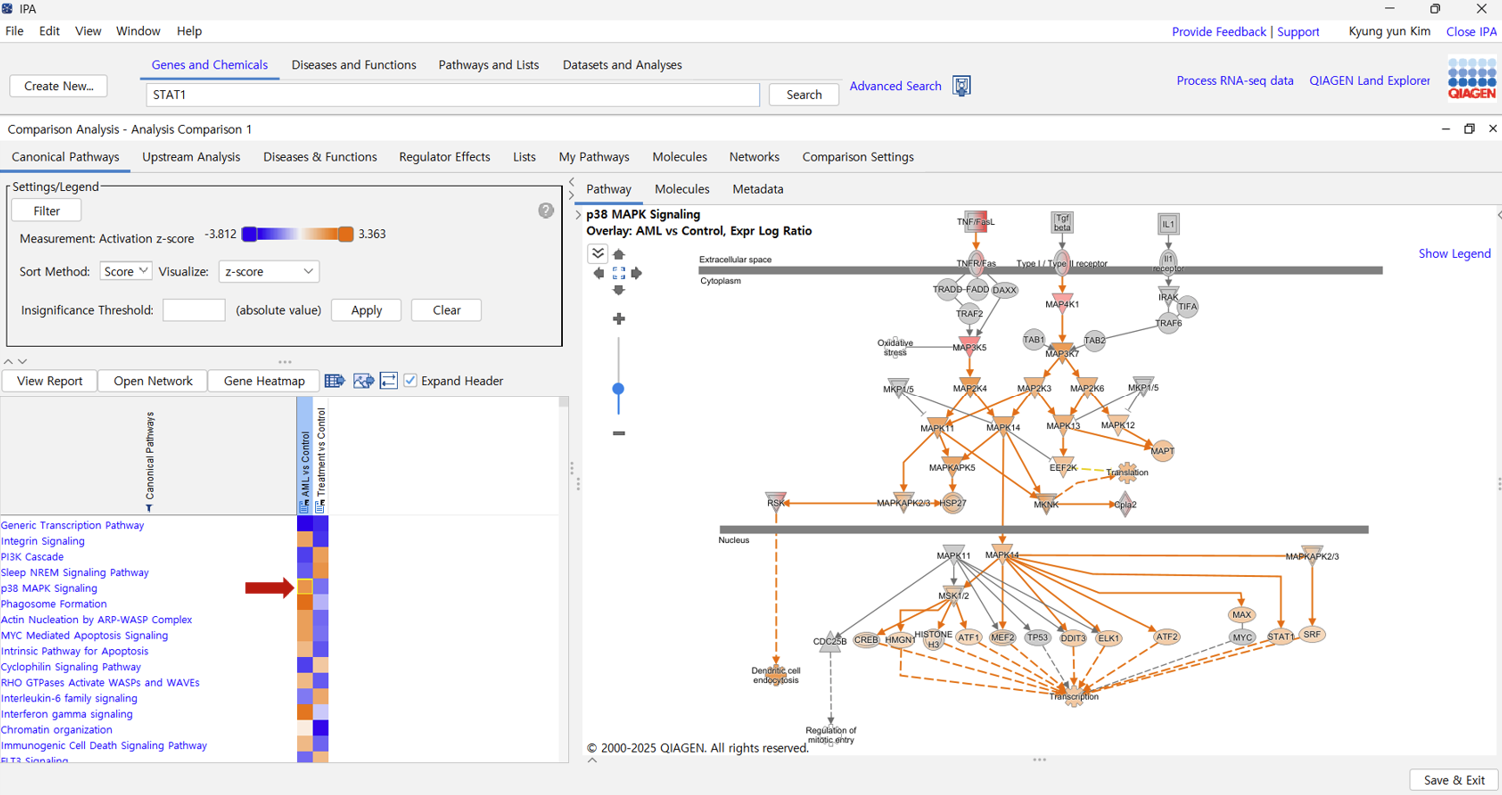Click the Show Legend link
The image size is (1502, 795).
coord(1454,254)
